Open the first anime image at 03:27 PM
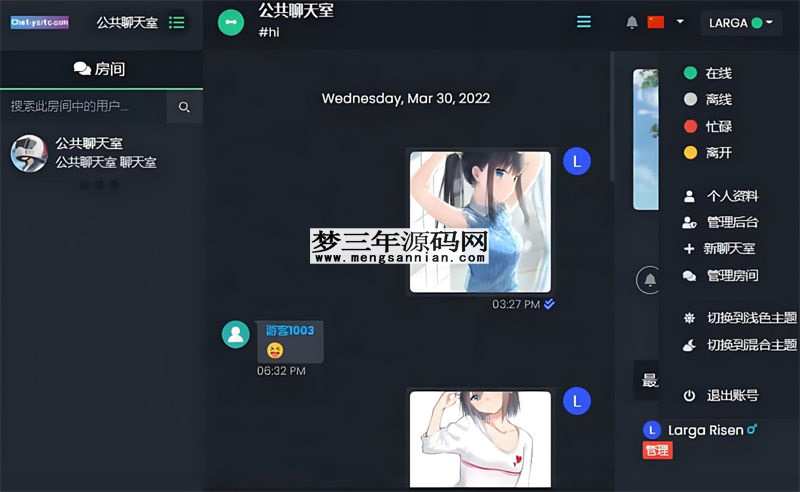 [x=480, y=222]
